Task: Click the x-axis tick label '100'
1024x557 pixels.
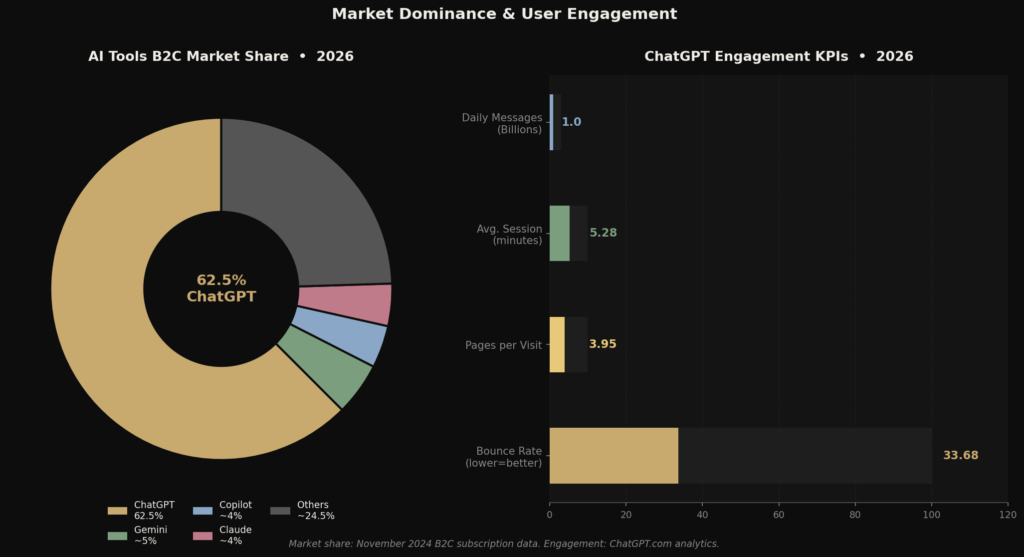Action: point(931,515)
